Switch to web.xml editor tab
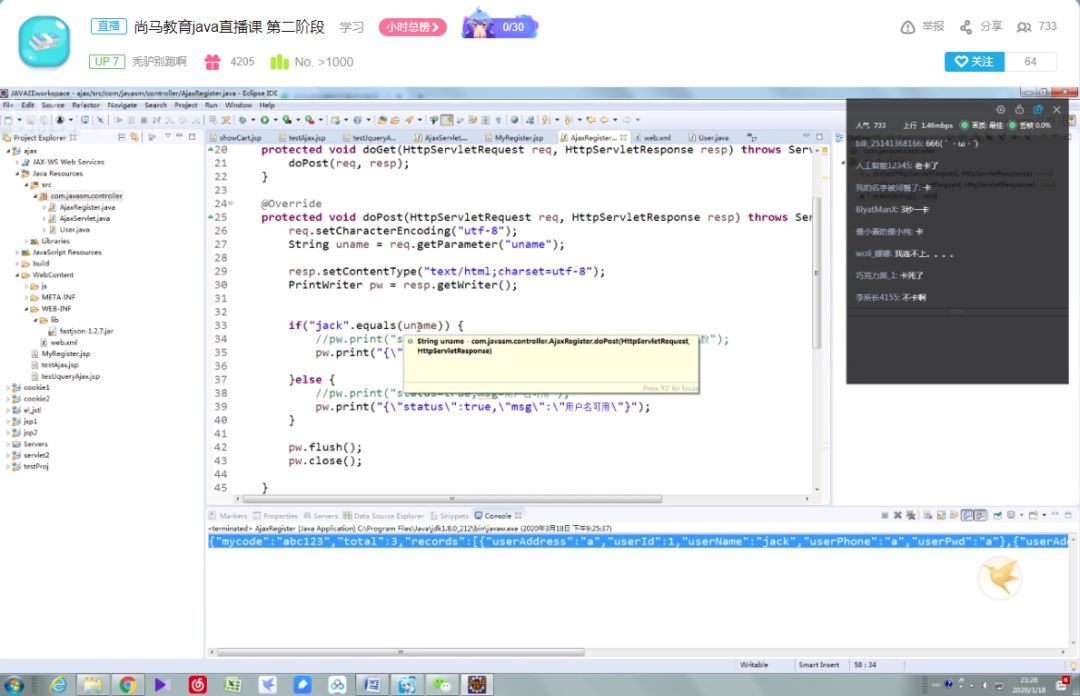 (652, 138)
